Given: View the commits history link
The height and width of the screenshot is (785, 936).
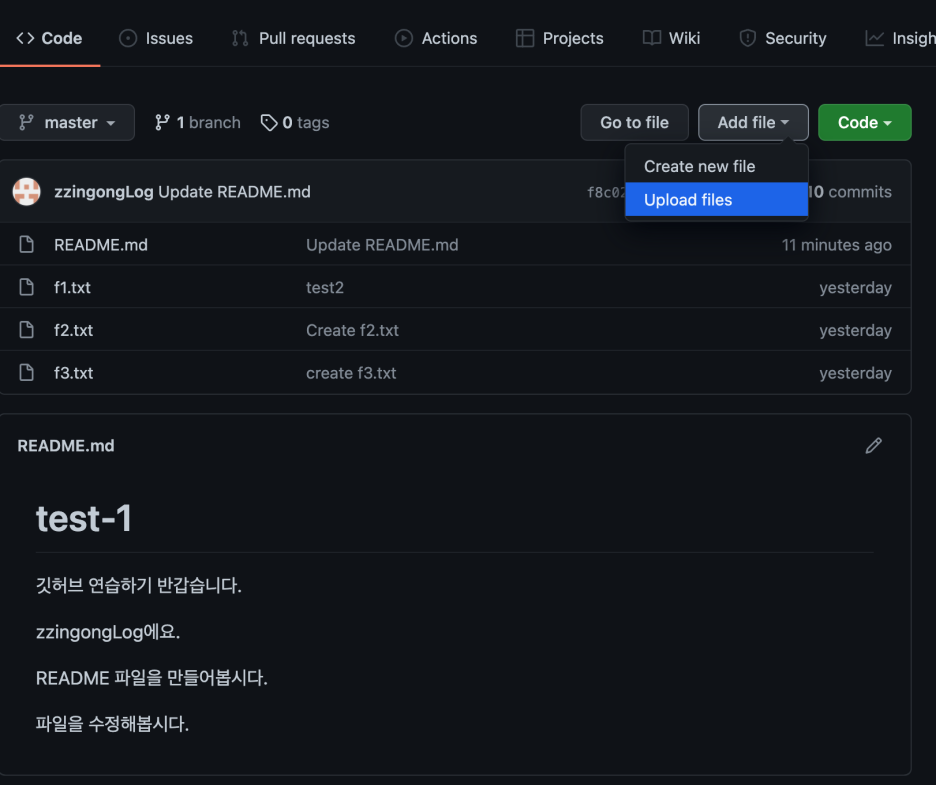Looking at the screenshot, I should (850, 192).
